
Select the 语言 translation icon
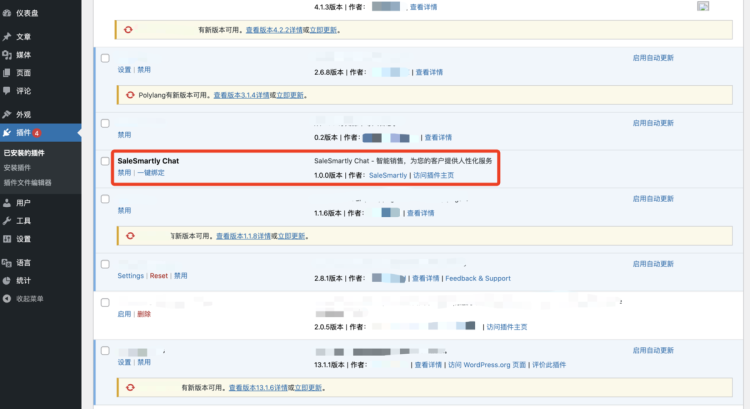(7, 263)
